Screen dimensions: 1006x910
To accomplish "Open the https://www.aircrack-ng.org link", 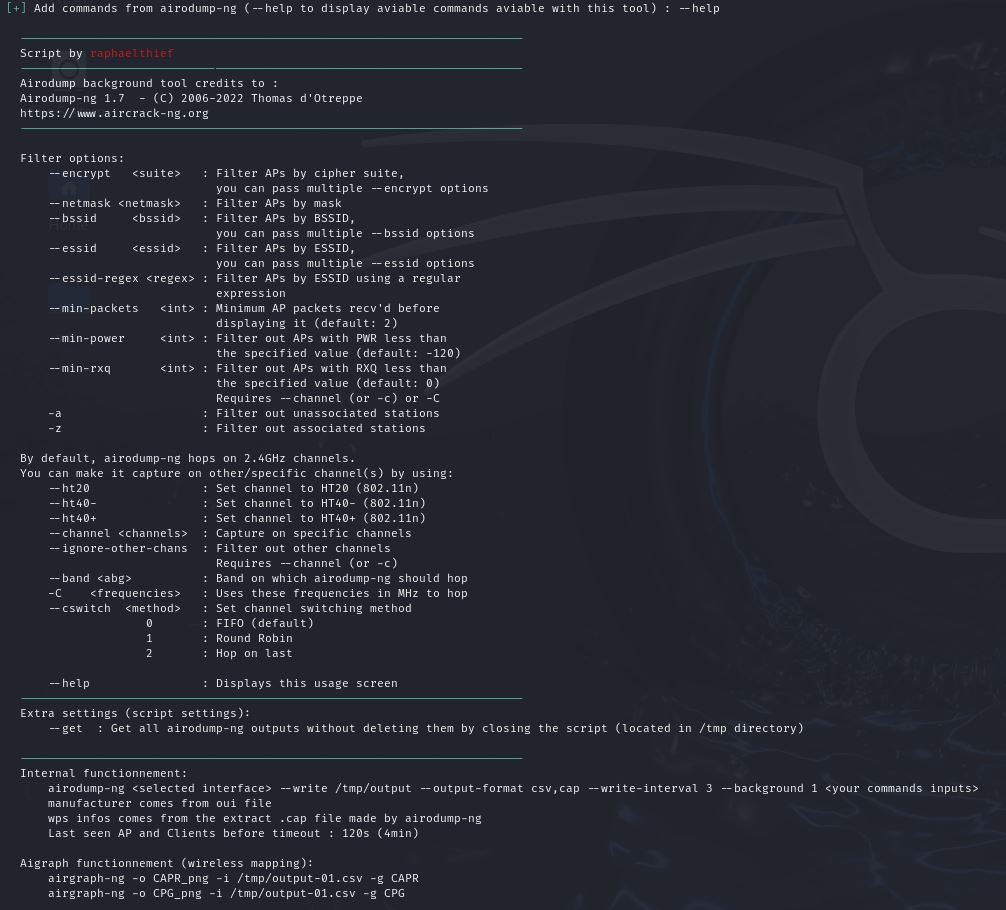I will coord(114,113).
